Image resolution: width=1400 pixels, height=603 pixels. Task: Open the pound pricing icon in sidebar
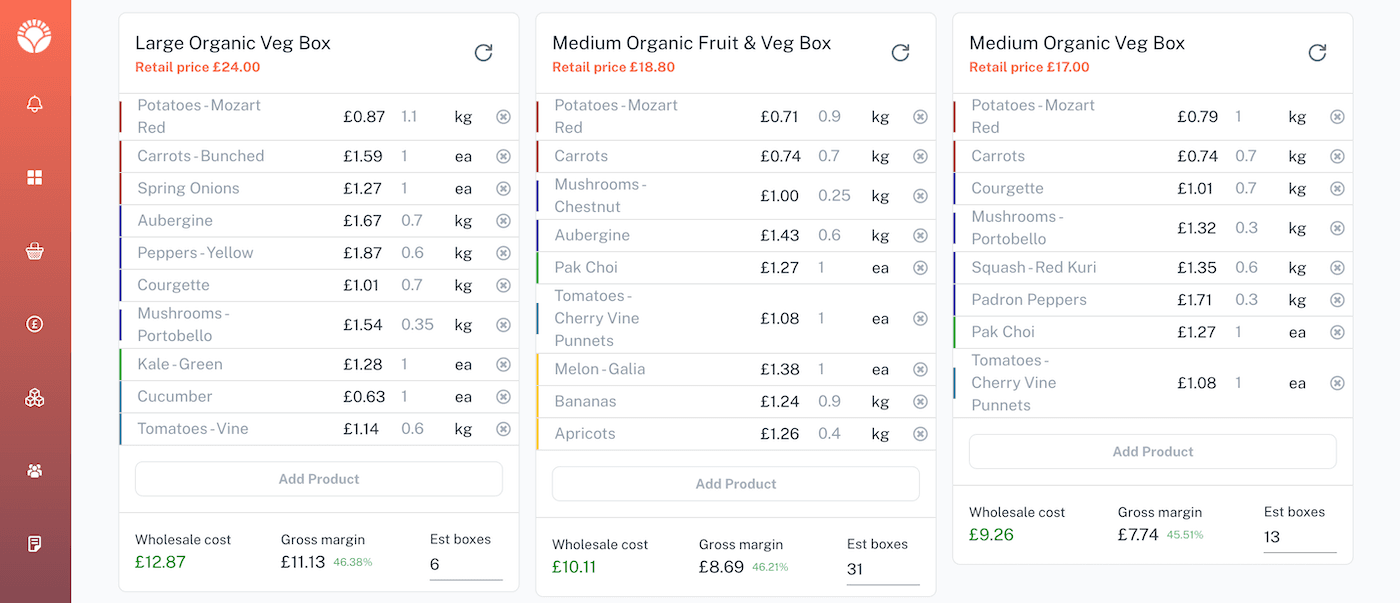tap(35, 324)
